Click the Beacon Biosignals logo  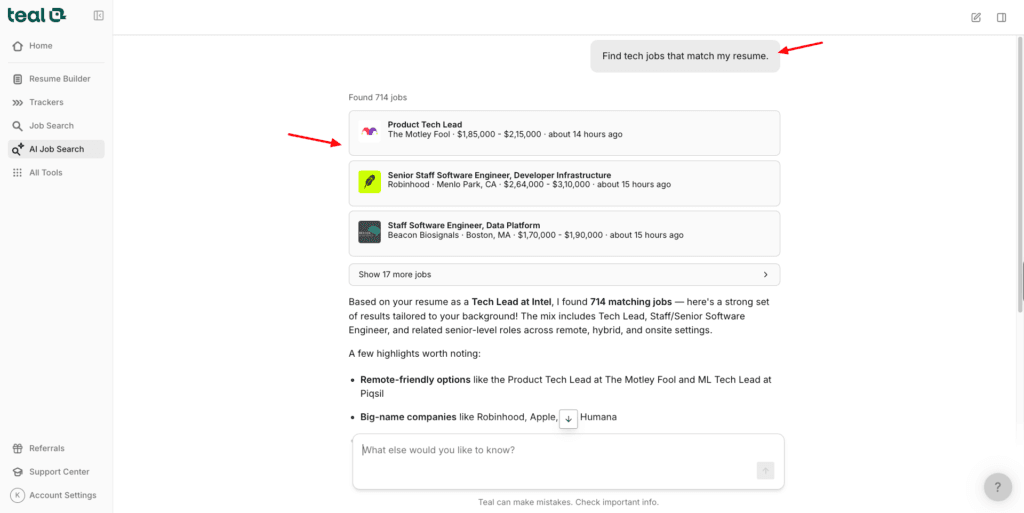click(370, 232)
